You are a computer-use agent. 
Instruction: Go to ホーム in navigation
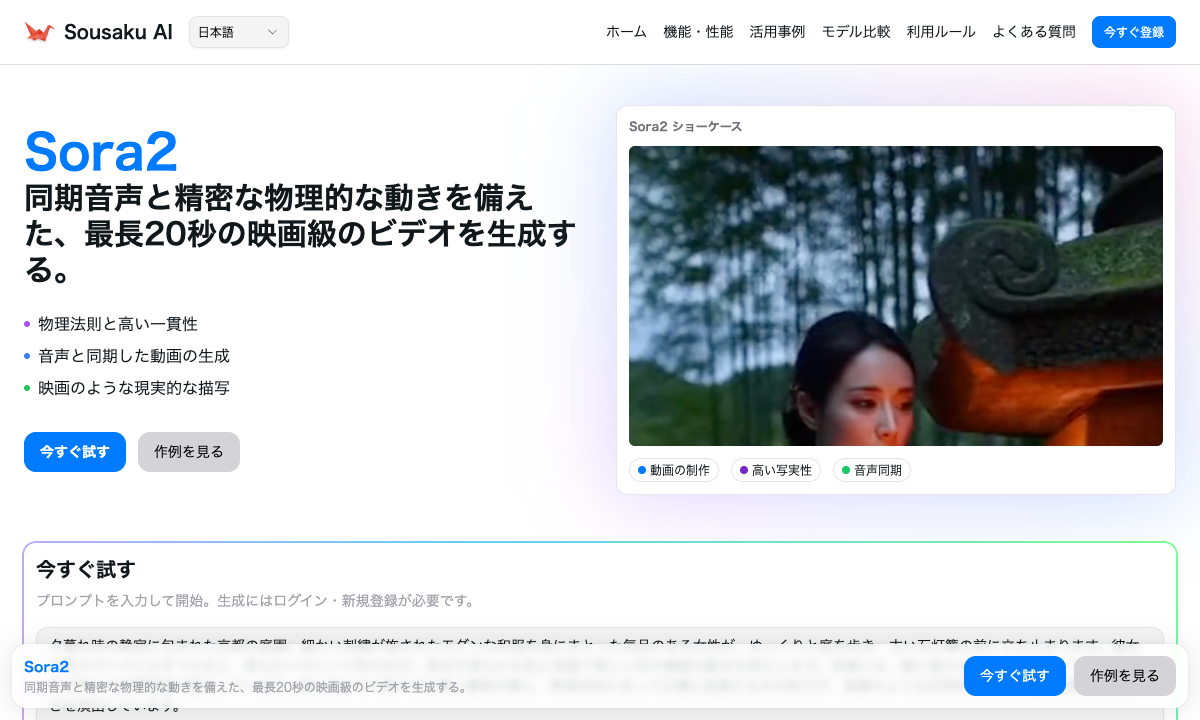626,32
